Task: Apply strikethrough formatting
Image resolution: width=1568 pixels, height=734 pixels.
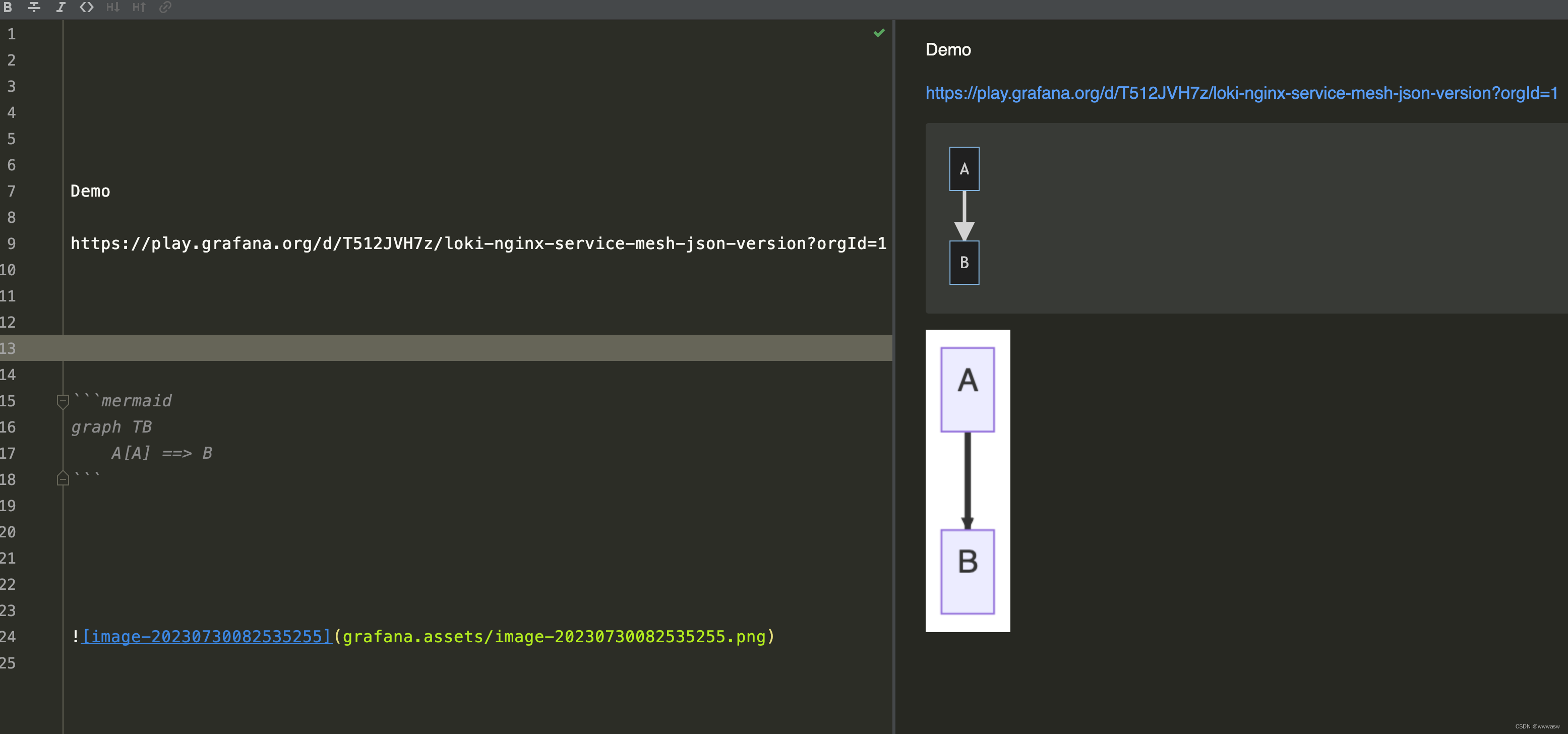Action: click(x=34, y=7)
